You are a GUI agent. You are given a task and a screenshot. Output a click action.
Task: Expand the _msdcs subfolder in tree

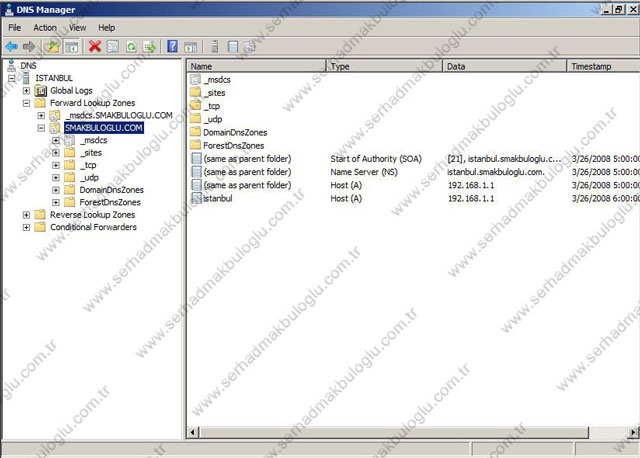[56, 140]
